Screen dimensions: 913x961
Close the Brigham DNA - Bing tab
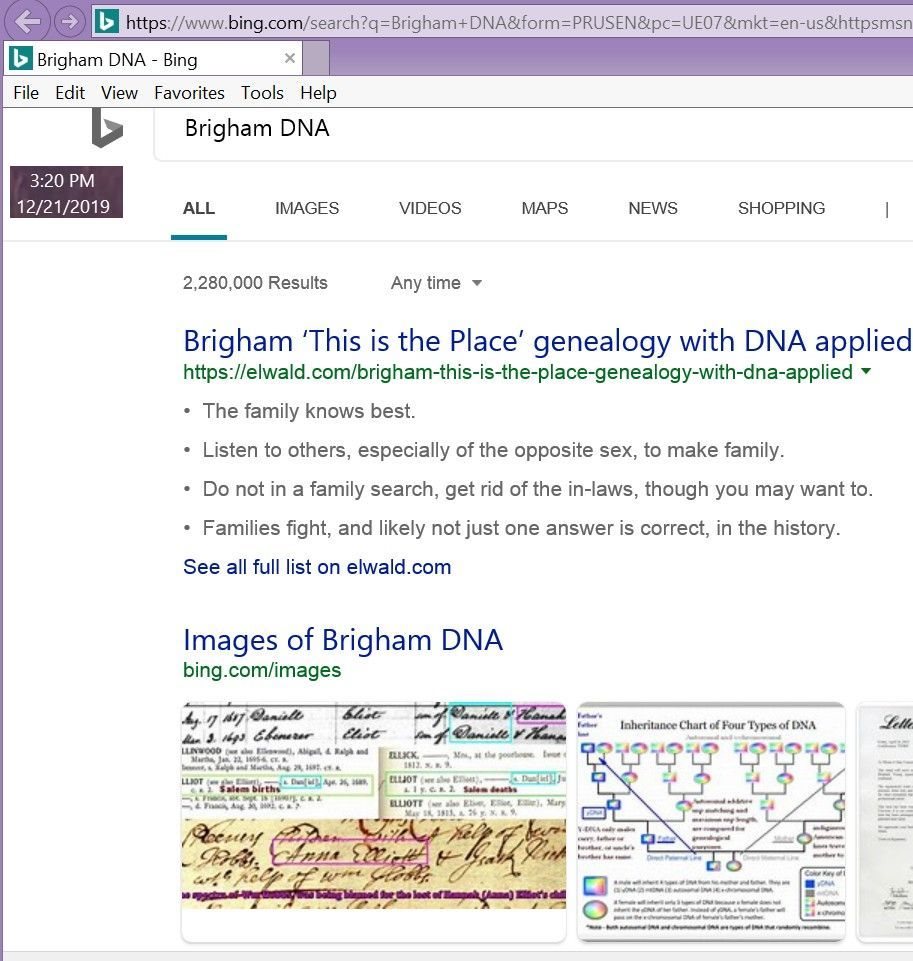click(290, 59)
